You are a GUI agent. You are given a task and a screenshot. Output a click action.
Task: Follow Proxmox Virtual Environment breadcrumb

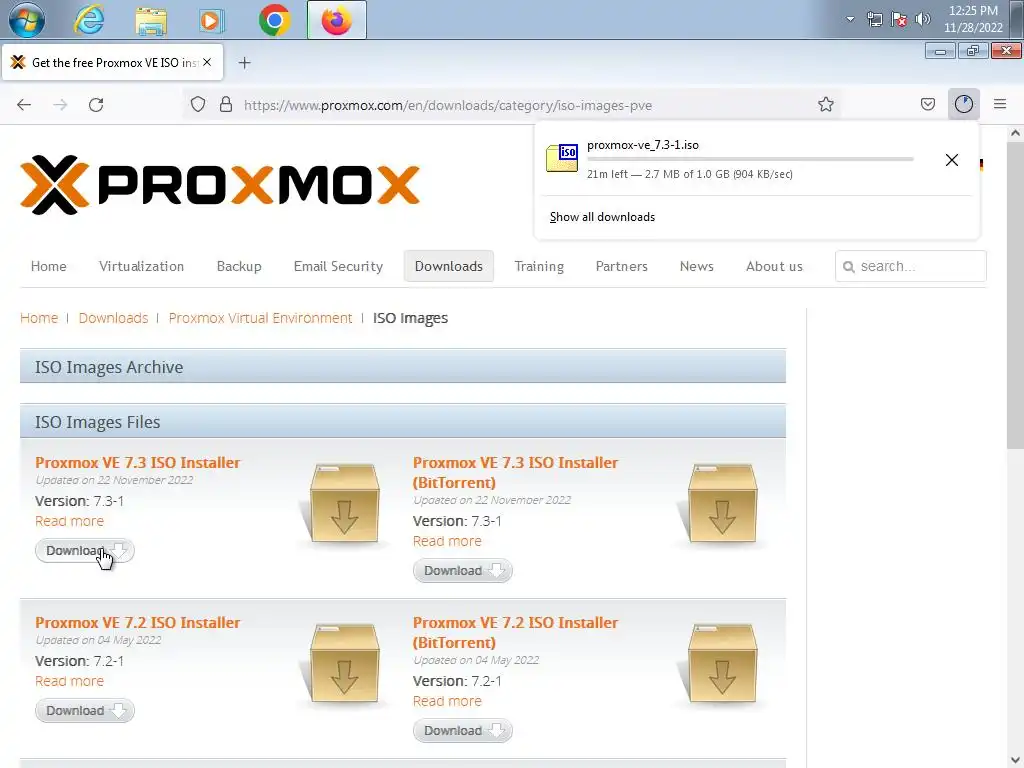[261, 318]
